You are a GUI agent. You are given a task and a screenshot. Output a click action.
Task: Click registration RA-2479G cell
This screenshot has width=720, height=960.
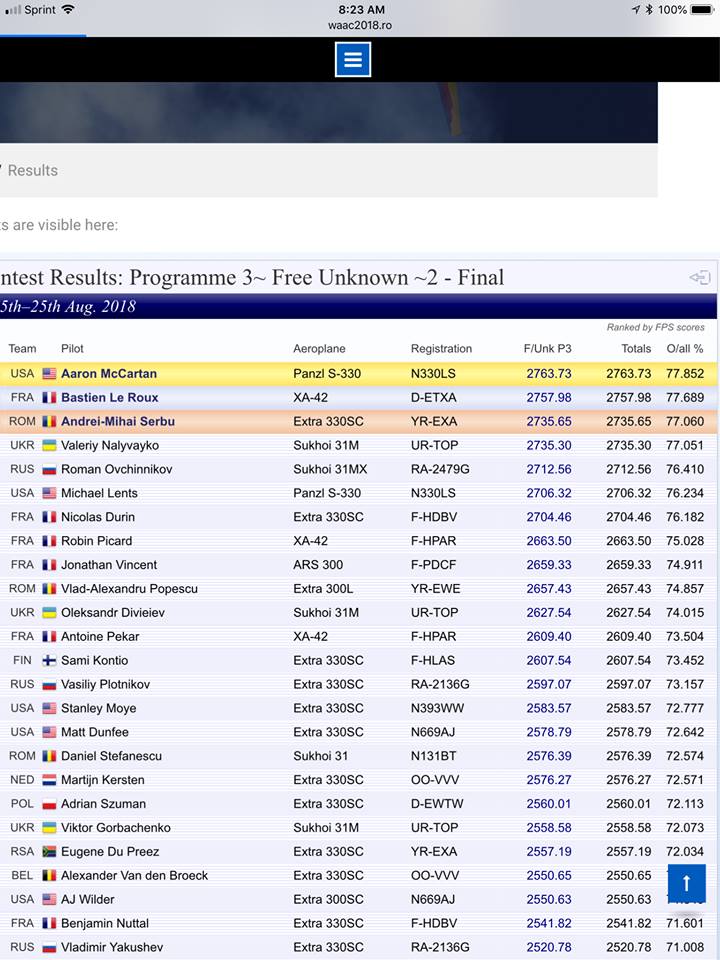(x=440, y=469)
